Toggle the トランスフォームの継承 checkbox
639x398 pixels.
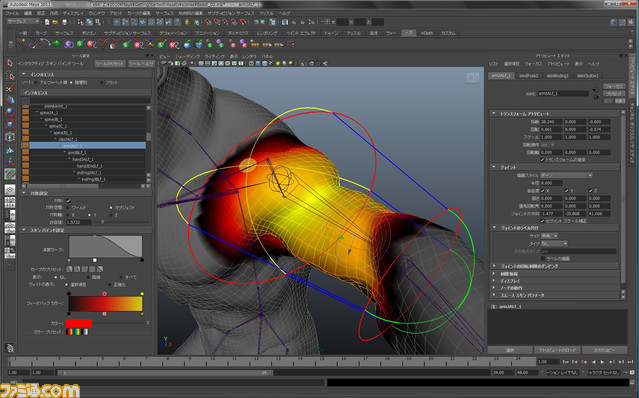[542, 160]
